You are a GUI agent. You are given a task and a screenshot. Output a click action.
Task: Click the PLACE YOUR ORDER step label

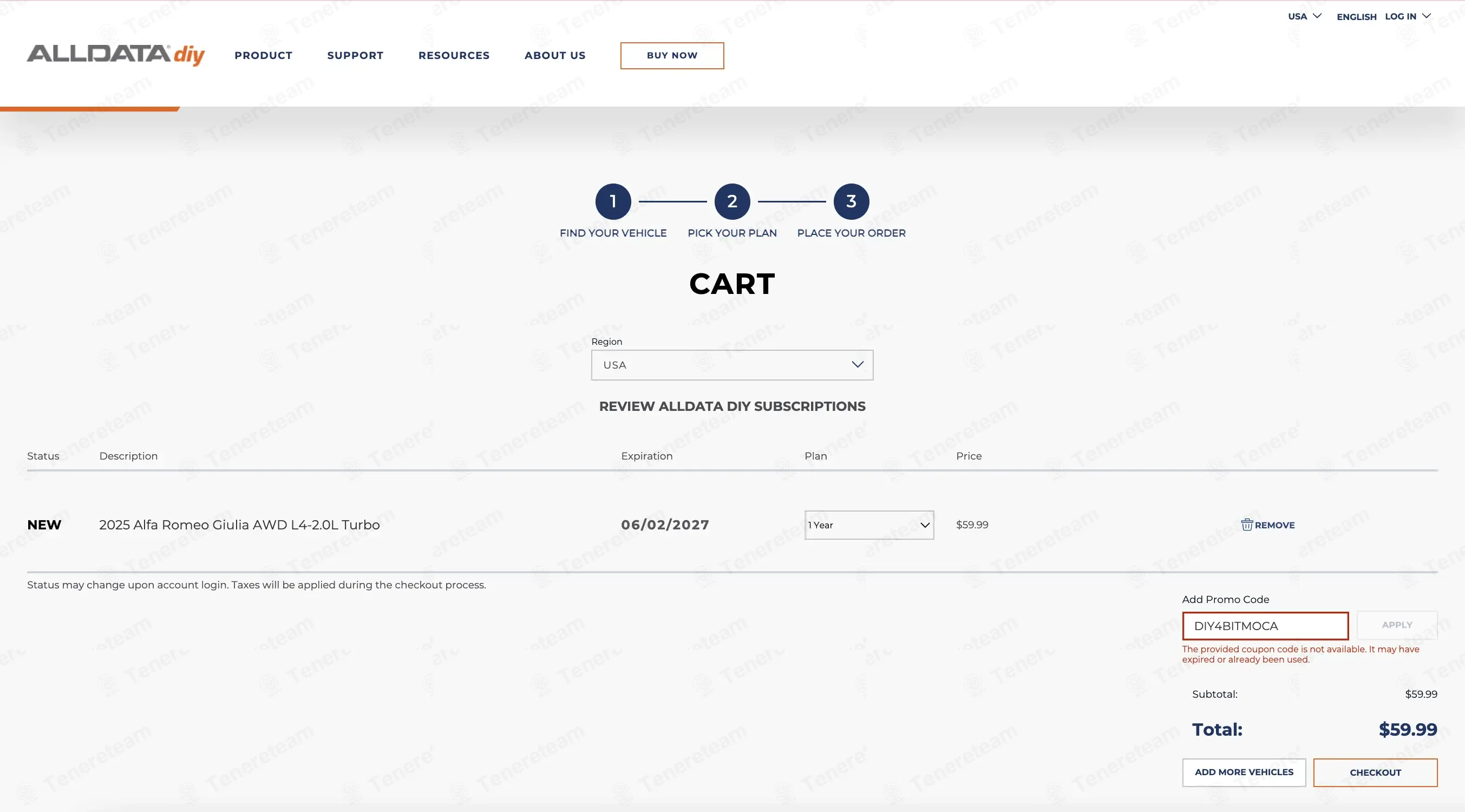[x=852, y=233]
